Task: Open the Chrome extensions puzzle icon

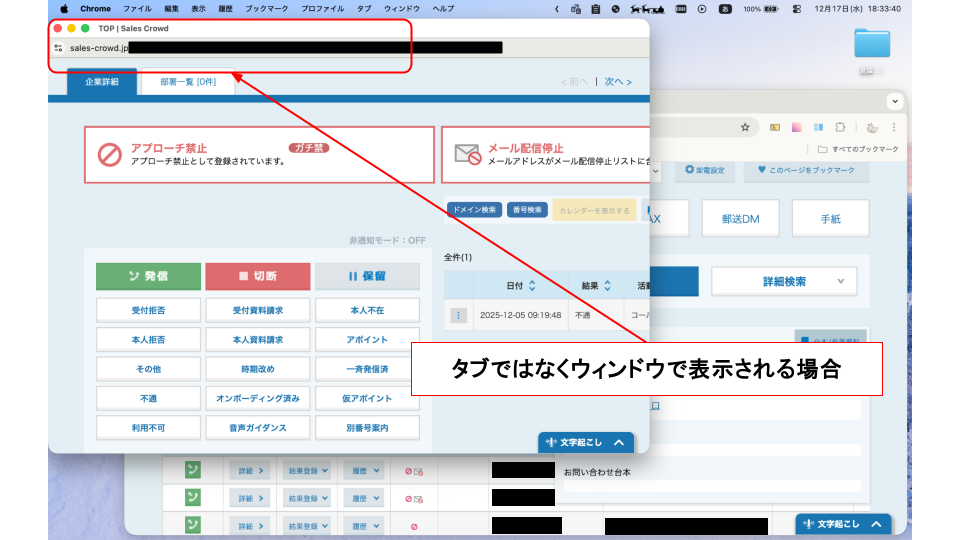Action: point(840,127)
